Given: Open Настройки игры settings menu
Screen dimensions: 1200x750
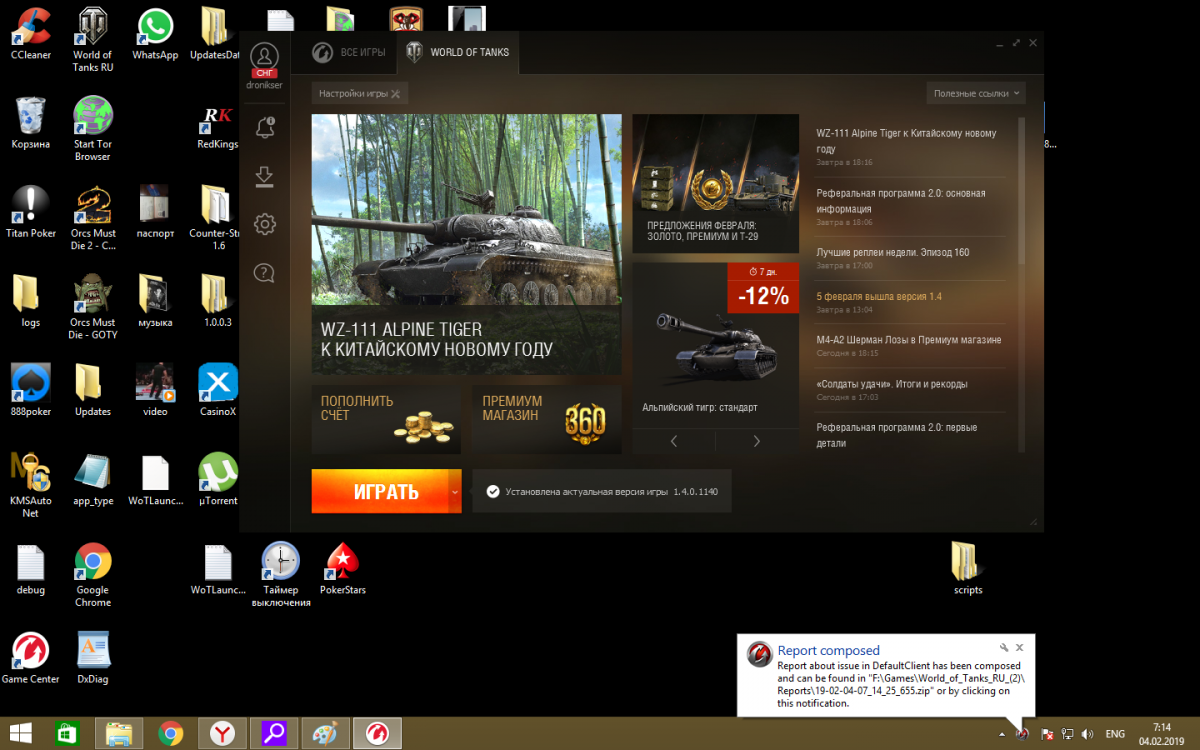Looking at the screenshot, I should point(359,93).
